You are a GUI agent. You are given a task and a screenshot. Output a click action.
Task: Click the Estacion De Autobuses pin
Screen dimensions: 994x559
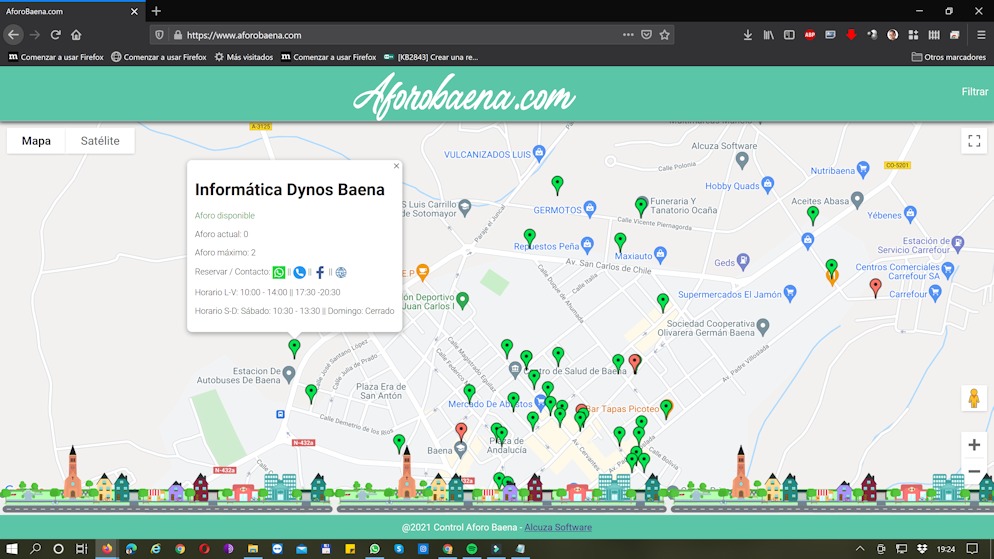pos(288,374)
